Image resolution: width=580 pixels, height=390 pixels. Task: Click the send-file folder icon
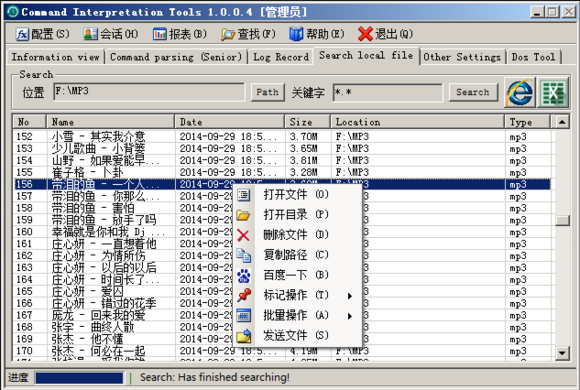[243, 336]
